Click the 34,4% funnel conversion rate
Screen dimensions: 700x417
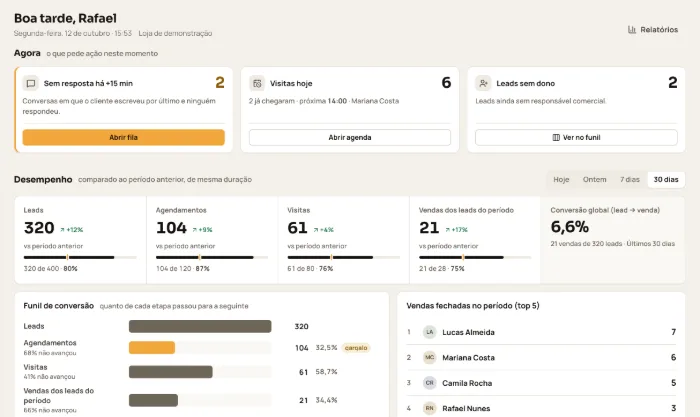click(326, 400)
